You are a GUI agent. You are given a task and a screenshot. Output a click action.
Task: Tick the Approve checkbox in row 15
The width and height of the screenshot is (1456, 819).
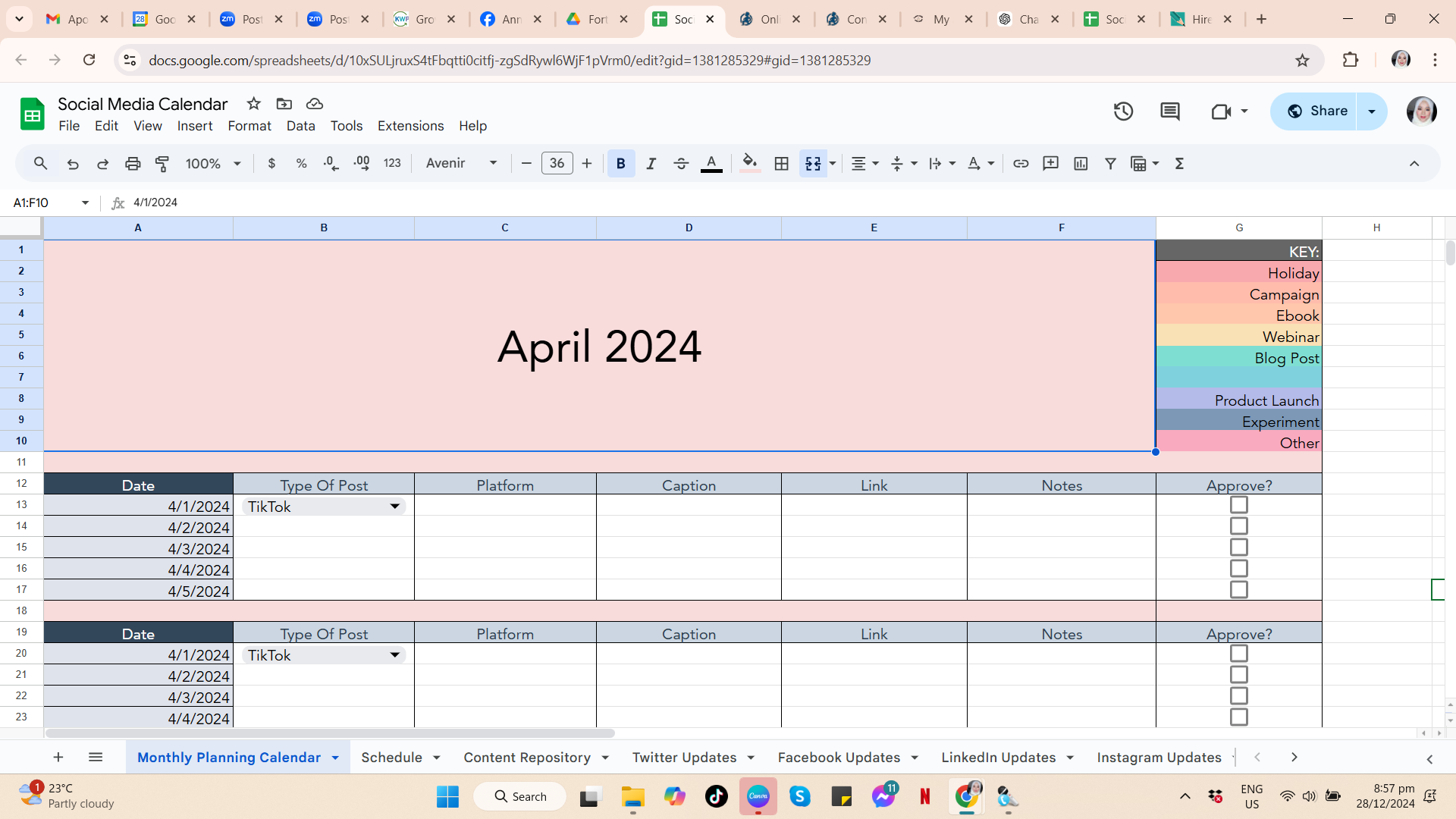1238,548
